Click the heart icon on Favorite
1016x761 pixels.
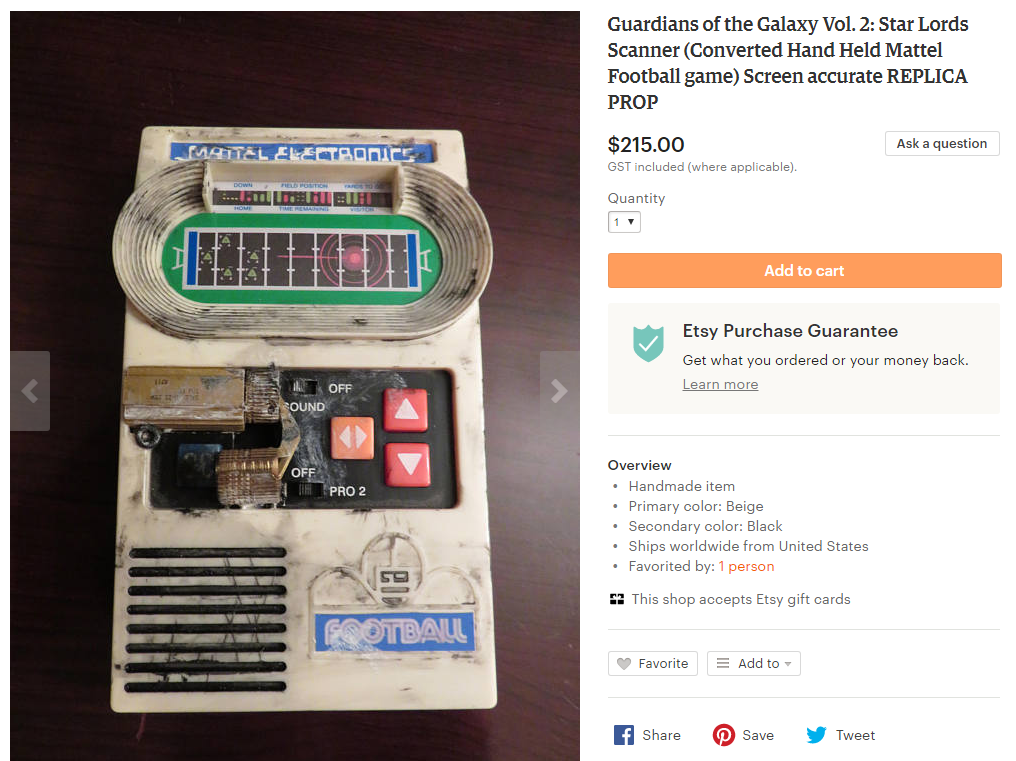coord(624,664)
